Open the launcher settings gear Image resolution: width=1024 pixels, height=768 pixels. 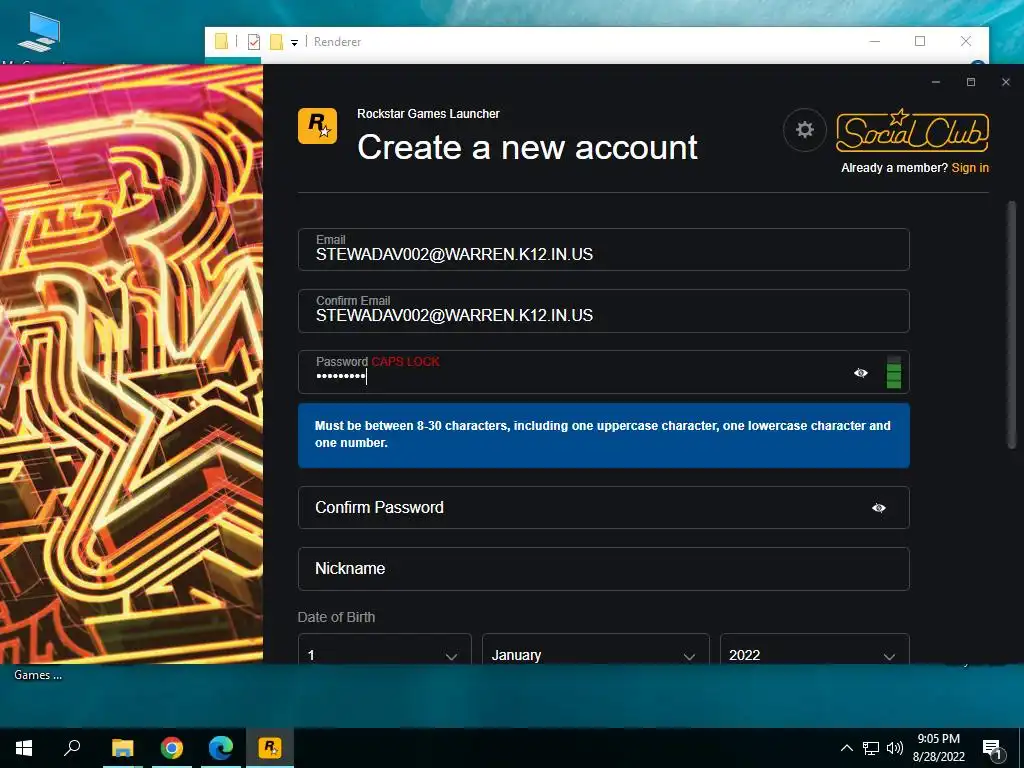pyautogui.click(x=805, y=130)
